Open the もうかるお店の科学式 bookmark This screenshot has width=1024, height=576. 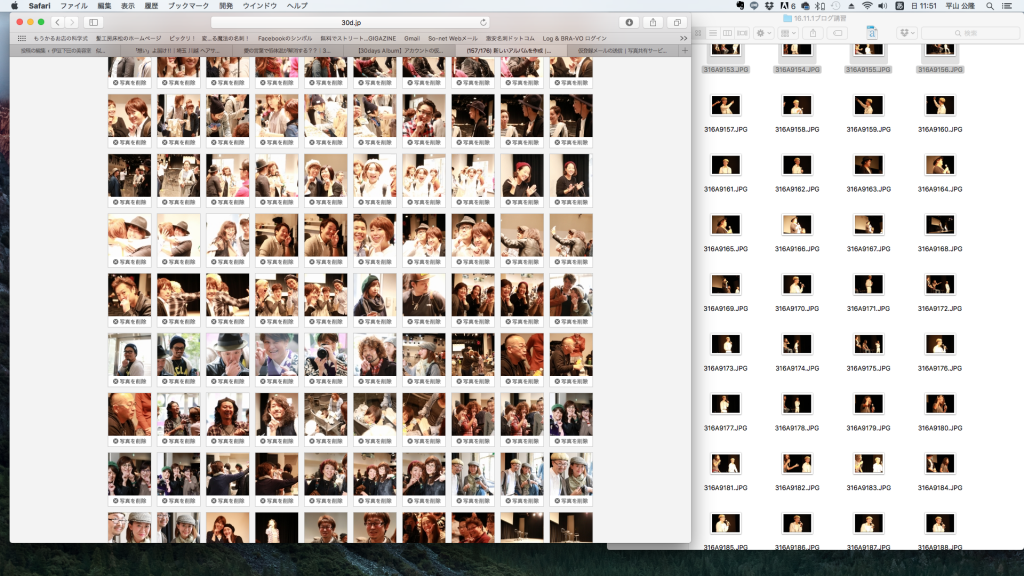point(60,39)
